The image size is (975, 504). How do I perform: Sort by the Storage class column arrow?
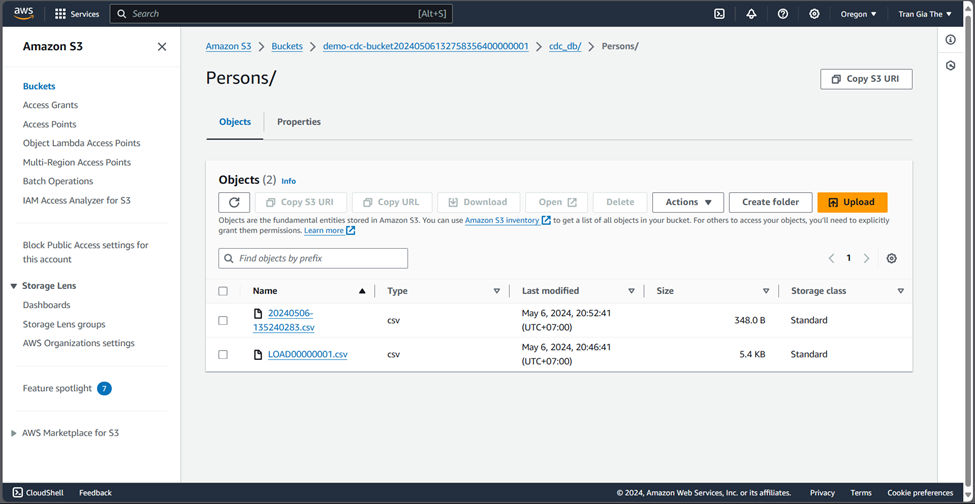tap(900, 291)
